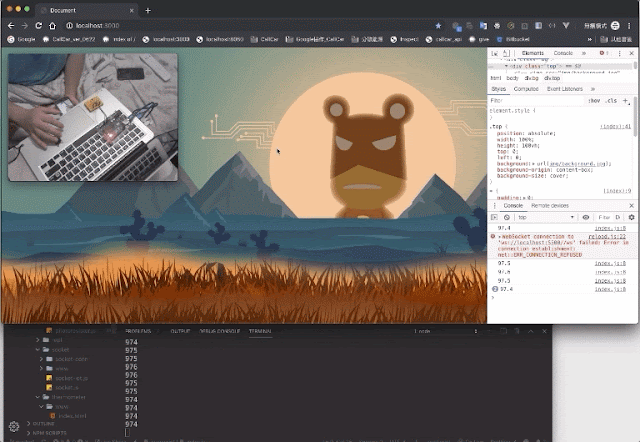This screenshot has height=442, width=640.
Task: Open DevTools customize three-dot menu
Action: click(x=620, y=53)
